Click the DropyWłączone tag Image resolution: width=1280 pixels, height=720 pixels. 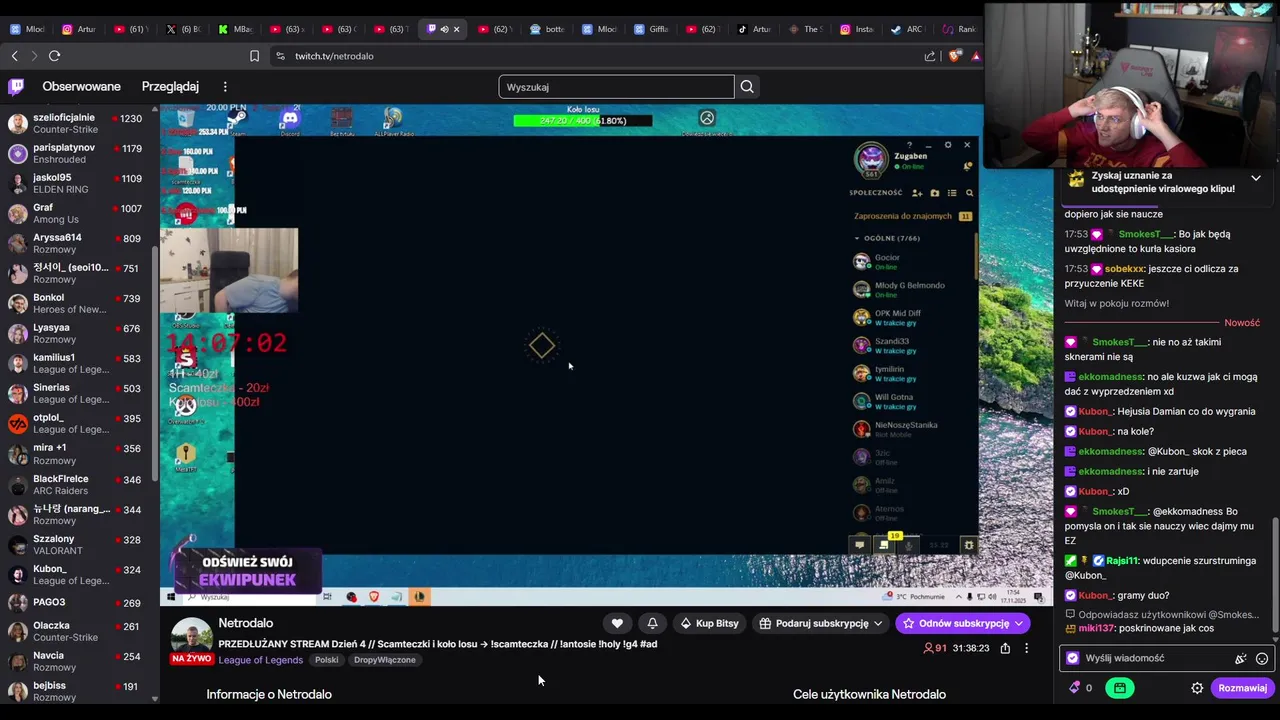point(384,660)
